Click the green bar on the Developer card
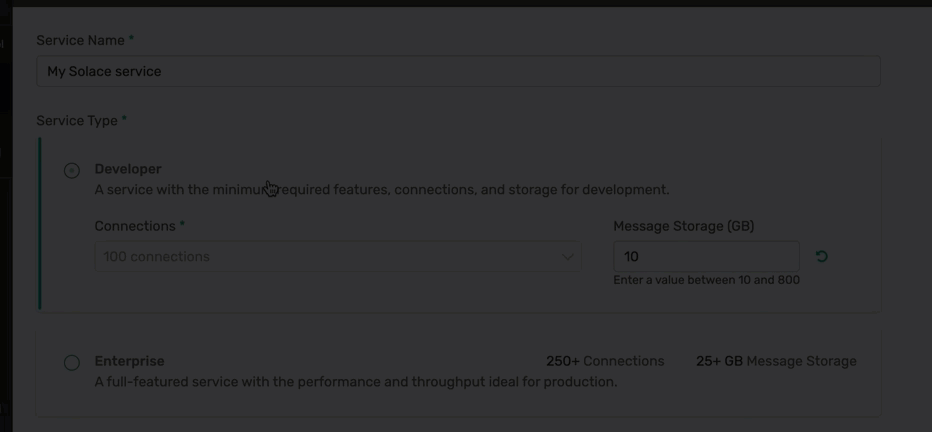This screenshot has height=432, width=932. 40,224
